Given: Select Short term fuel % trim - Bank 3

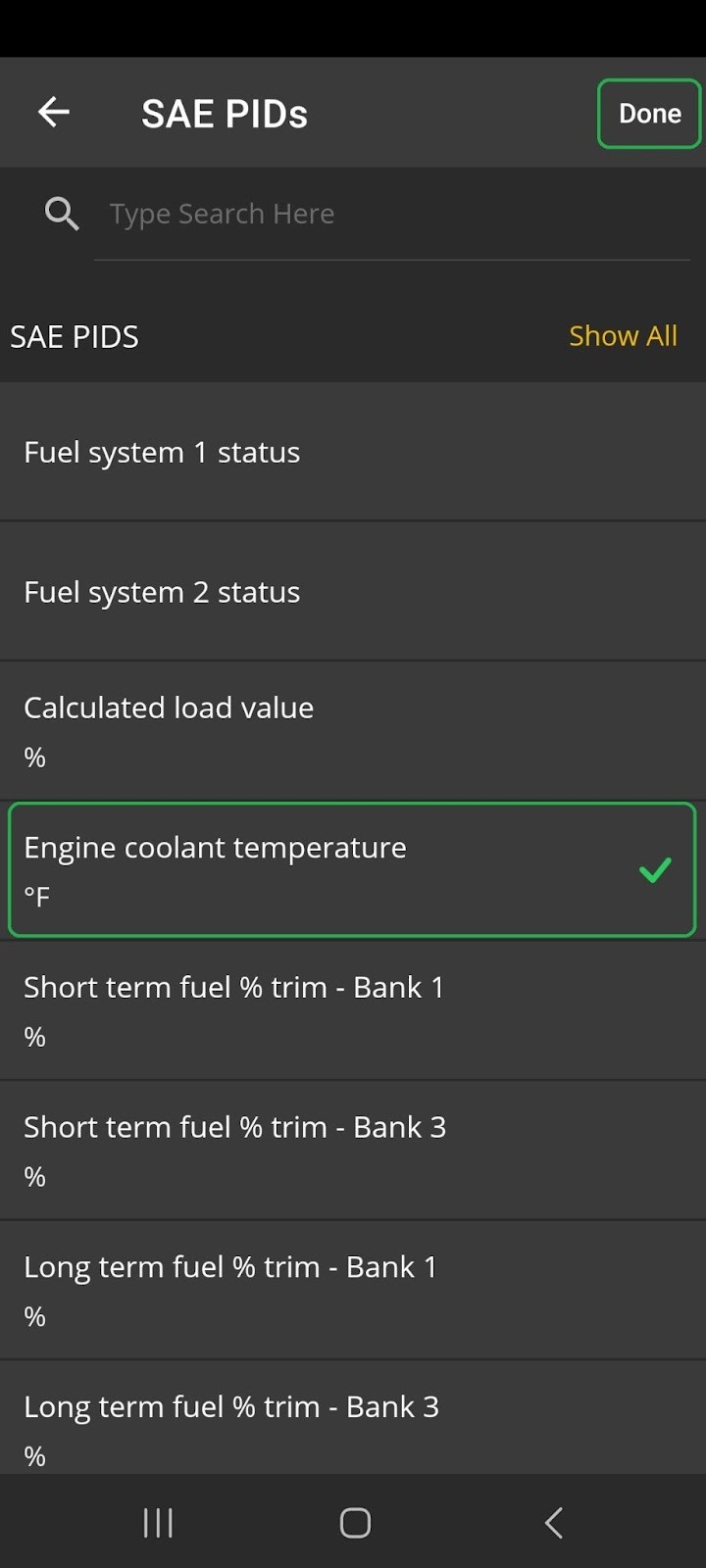Looking at the screenshot, I should coord(353,1149).
